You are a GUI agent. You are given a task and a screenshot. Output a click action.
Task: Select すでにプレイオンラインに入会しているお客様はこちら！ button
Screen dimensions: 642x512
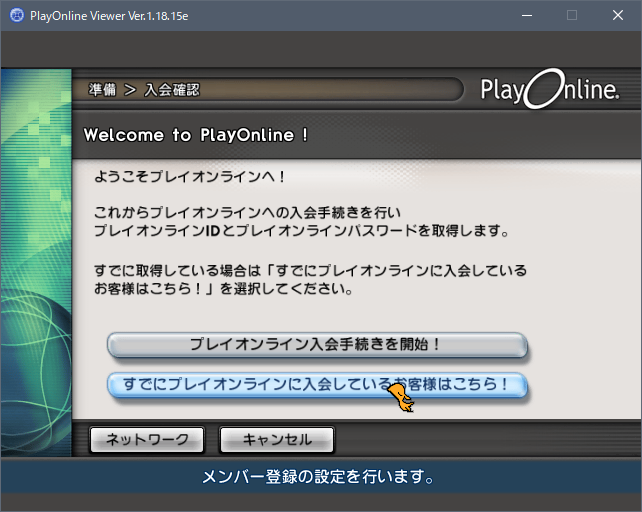[x=317, y=385]
